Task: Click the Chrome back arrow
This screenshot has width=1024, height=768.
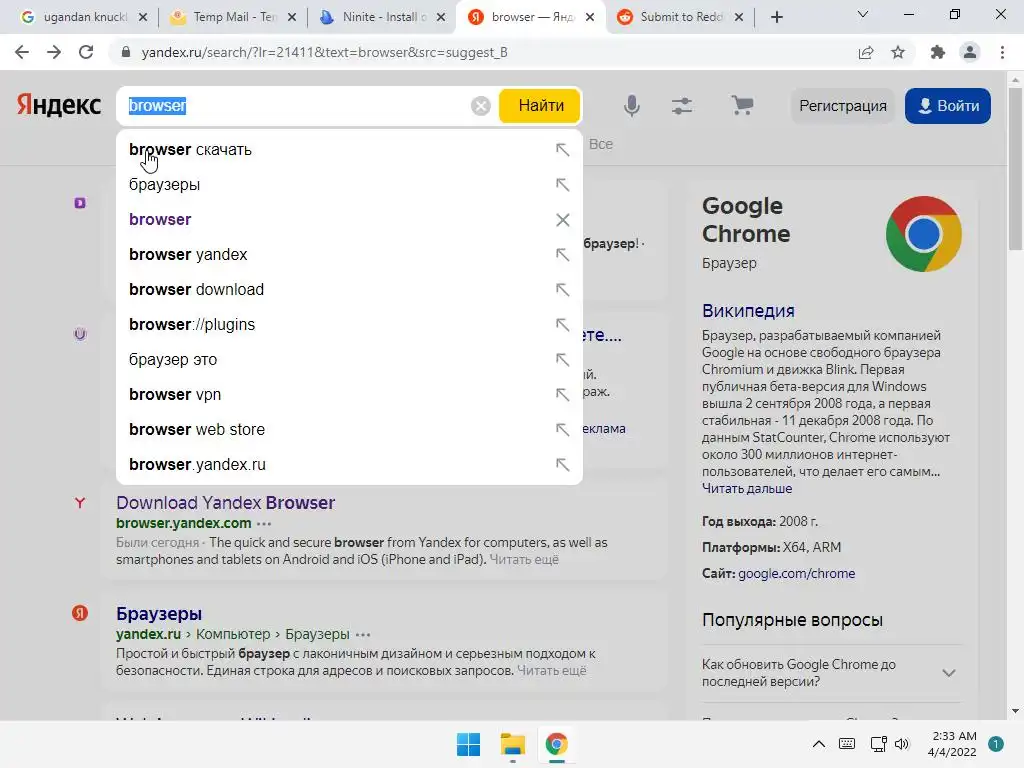Action: coord(22,52)
